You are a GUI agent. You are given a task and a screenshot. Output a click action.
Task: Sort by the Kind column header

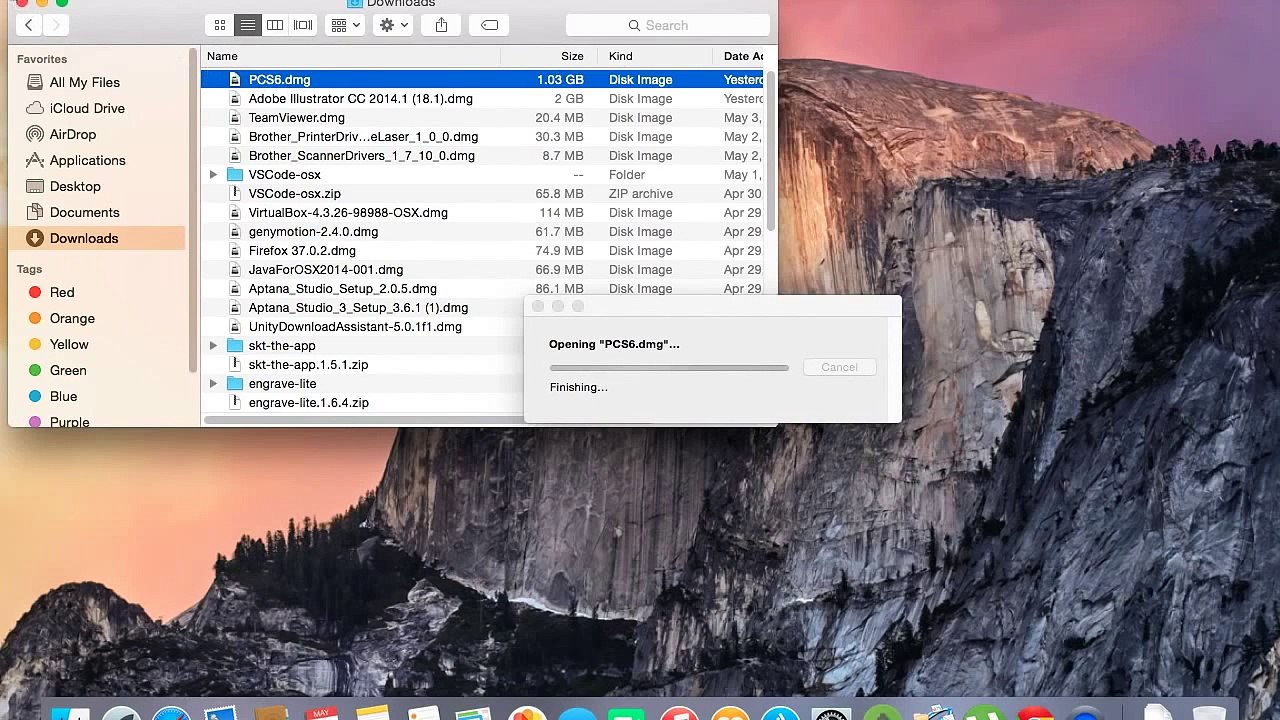654,56
